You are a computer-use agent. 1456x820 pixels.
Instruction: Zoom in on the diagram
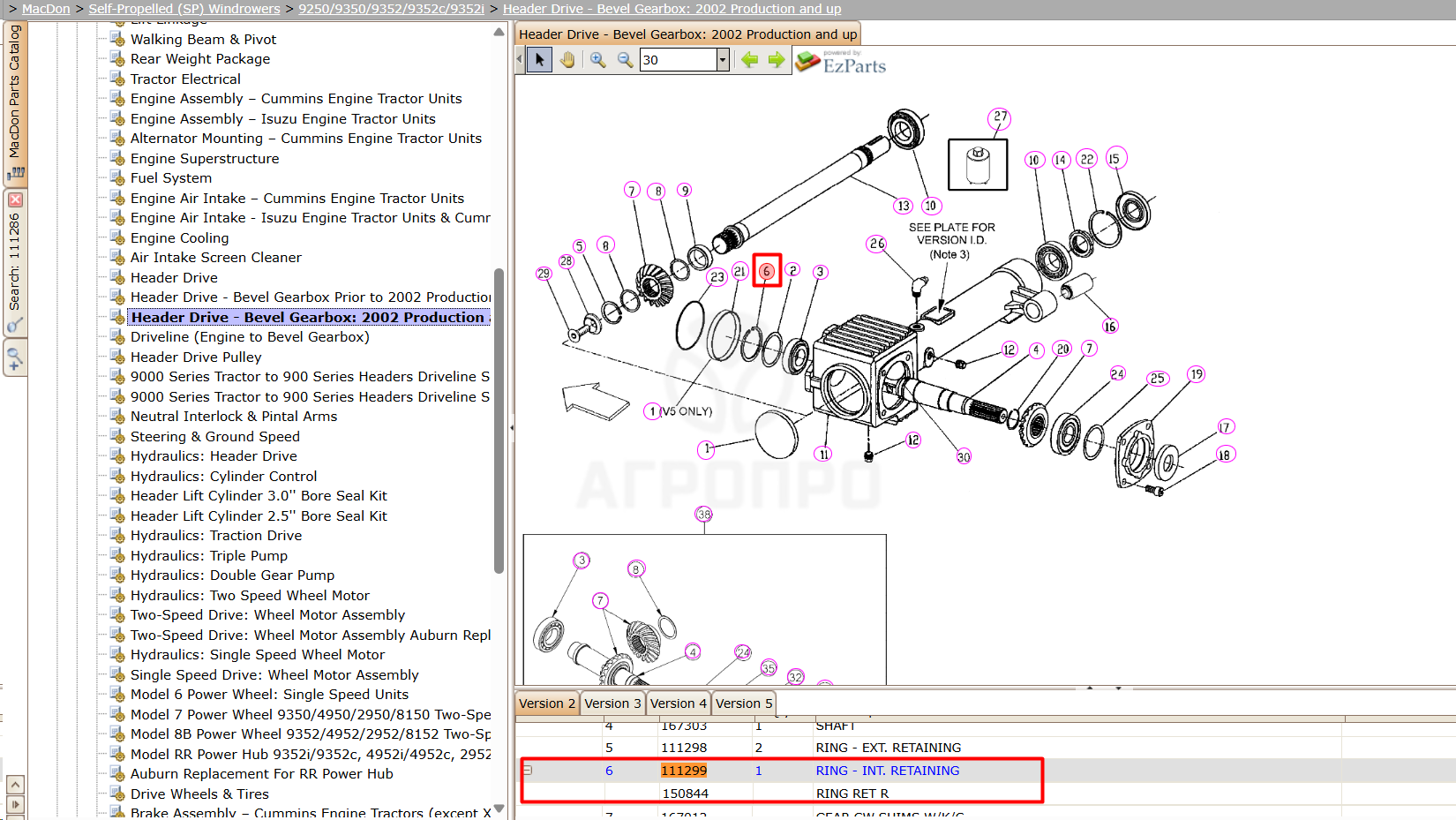tap(598, 60)
